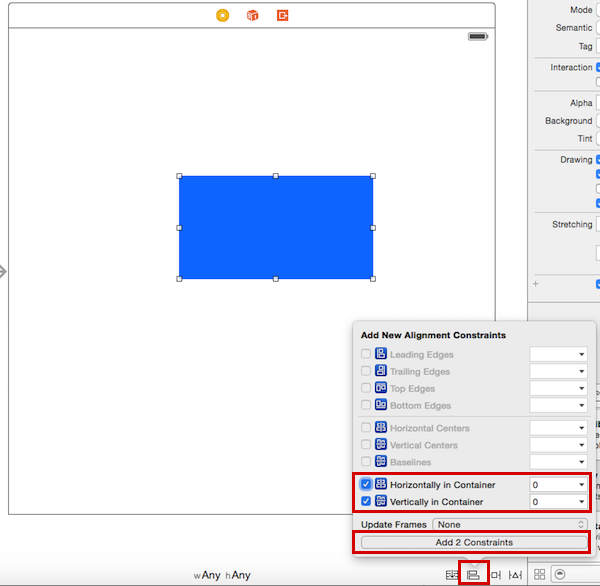Toggle Trailing Edges checkbox

click(x=366, y=371)
